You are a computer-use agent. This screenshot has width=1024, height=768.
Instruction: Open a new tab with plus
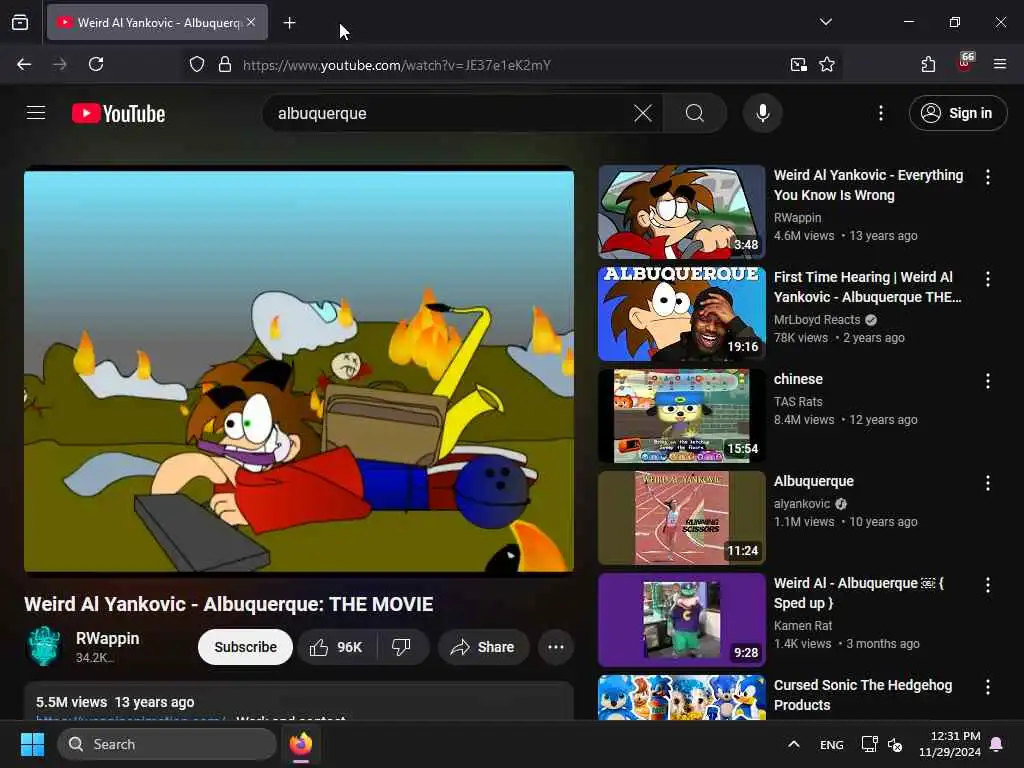pos(289,23)
